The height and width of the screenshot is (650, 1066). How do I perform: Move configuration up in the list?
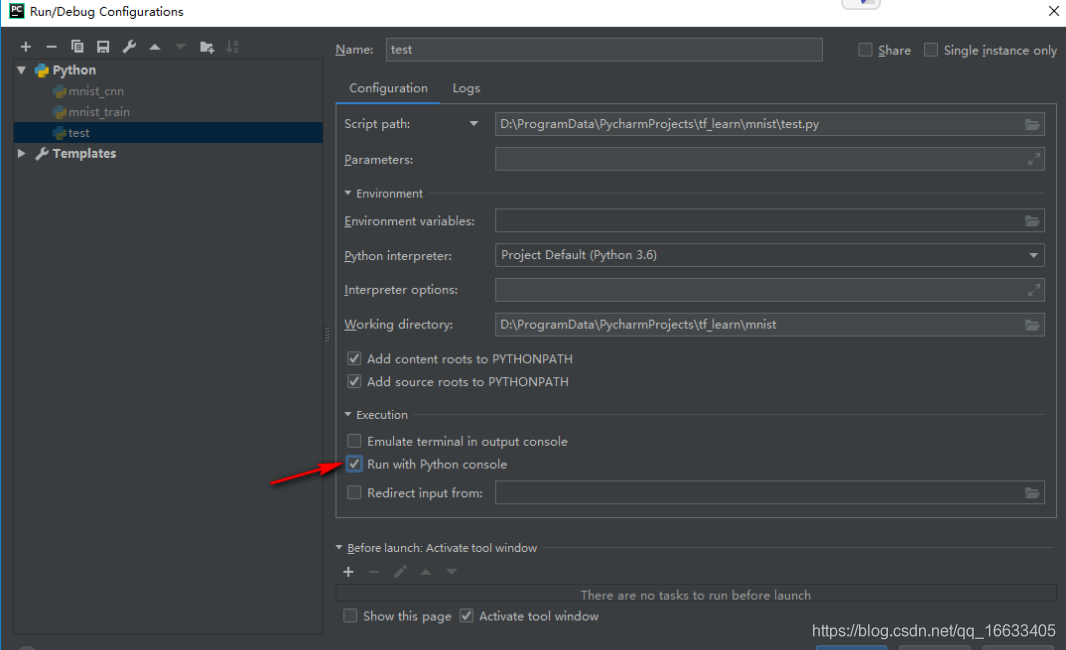(155, 47)
